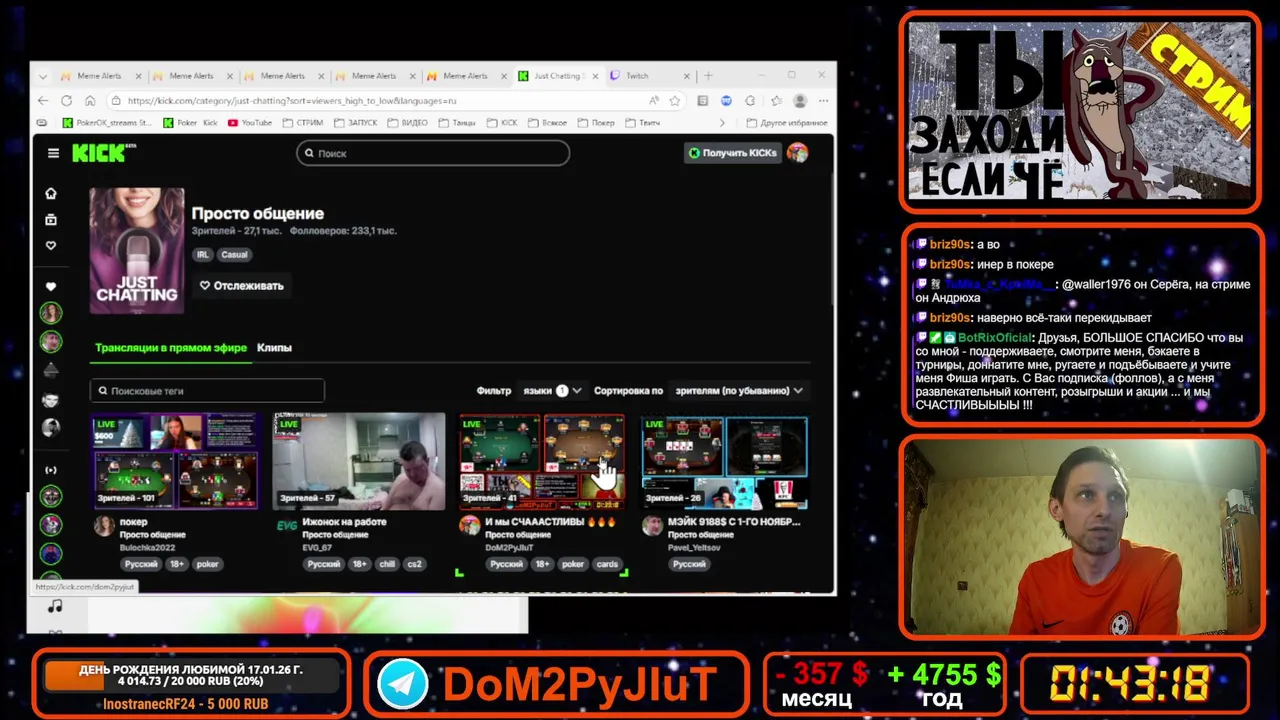This screenshot has width=1280, height=720.
Task: Open the покер stream thumbnail
Action: pos(176,462)
